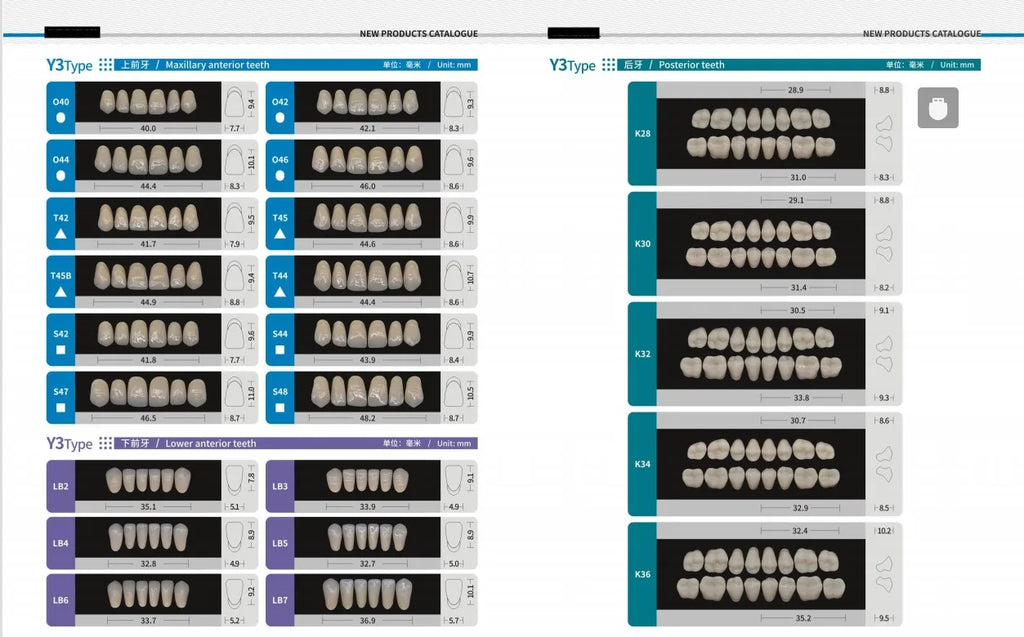Click the 11.0 height value in S47 row
The height and width of the screenshot is (637, 1024).
[x=251, y=393]
